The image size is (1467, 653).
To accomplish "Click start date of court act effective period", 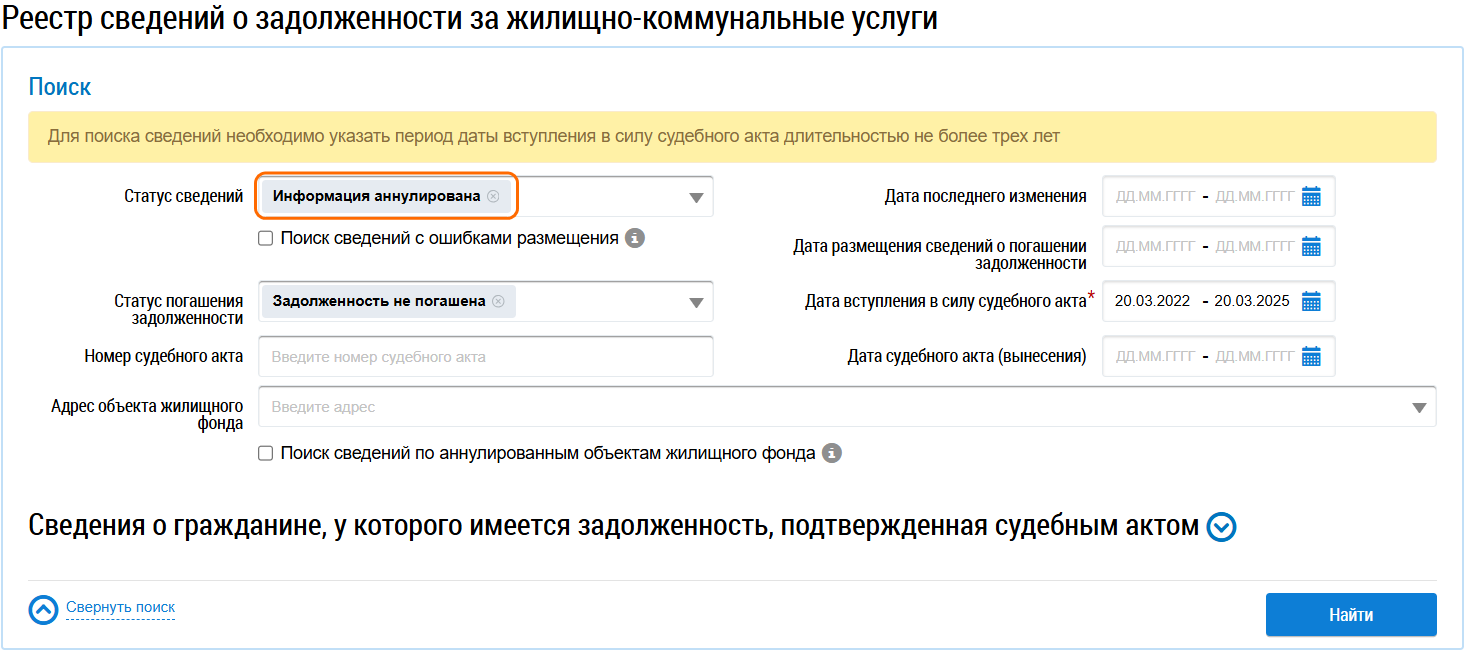I will [x=1152, y=301].
